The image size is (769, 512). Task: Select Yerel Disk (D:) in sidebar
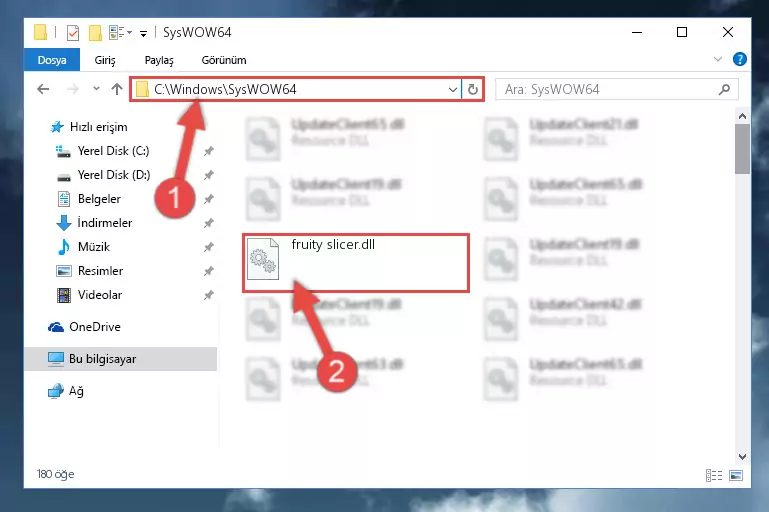point(114,175)
